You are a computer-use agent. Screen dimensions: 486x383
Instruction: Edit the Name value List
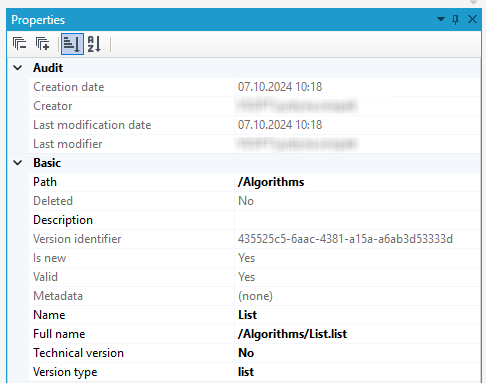click(x=247, y=315)
